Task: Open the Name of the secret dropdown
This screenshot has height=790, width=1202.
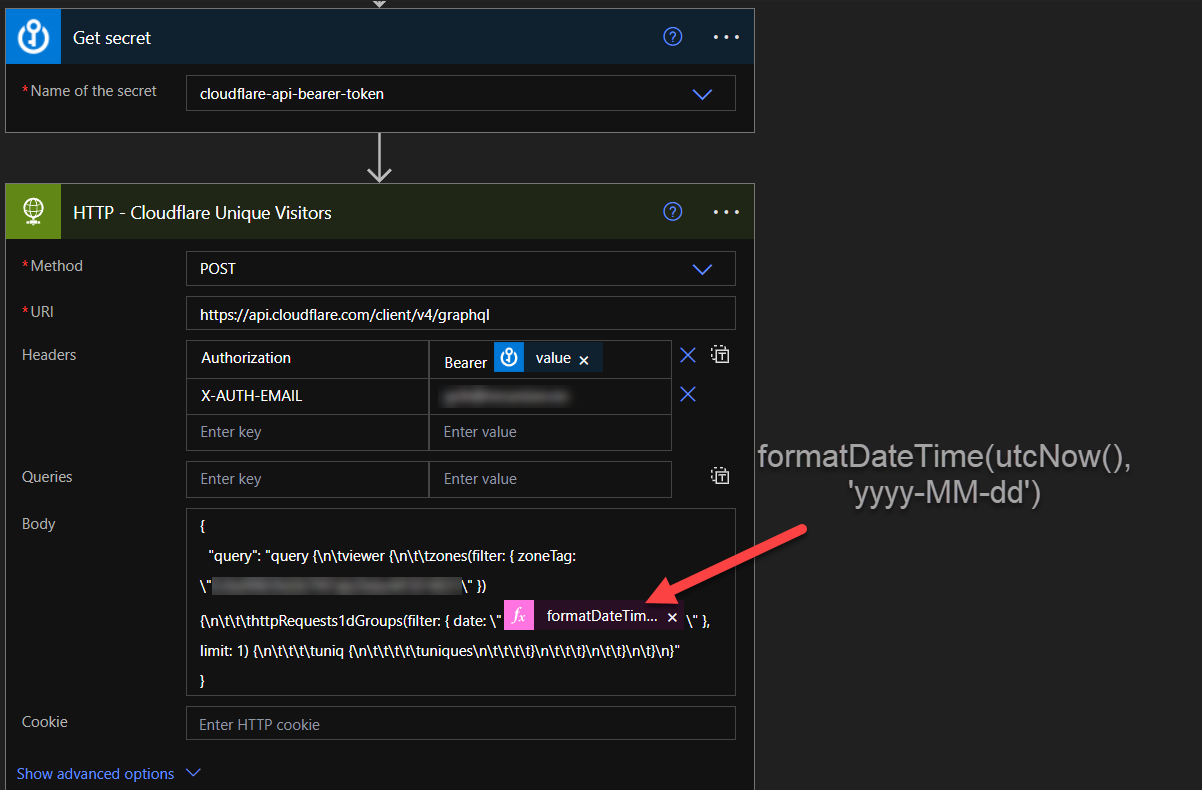Action: tap(702, 93)
